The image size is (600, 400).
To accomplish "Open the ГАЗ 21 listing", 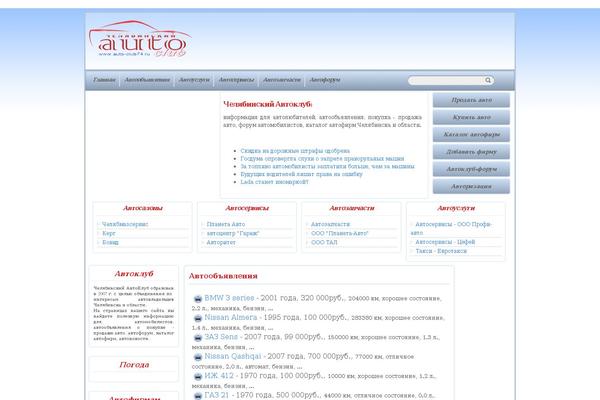I will click(216, 395).
